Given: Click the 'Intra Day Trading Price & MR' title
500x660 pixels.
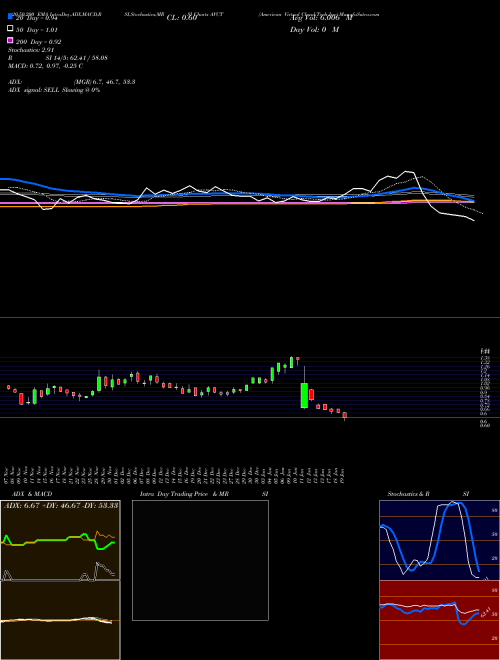Looking at the screenshot, I should 184,494.
